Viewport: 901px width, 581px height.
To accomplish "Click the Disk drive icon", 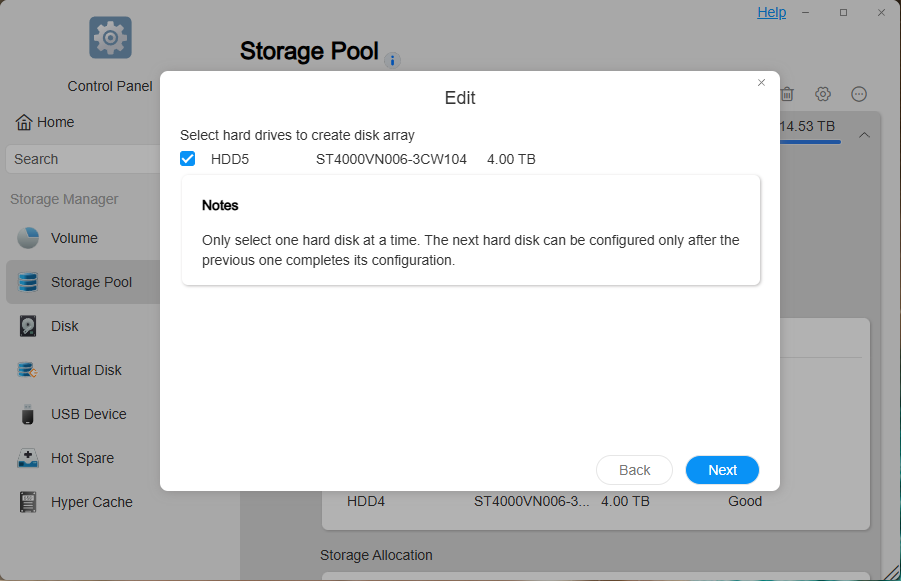I will (x=28, y=326).
